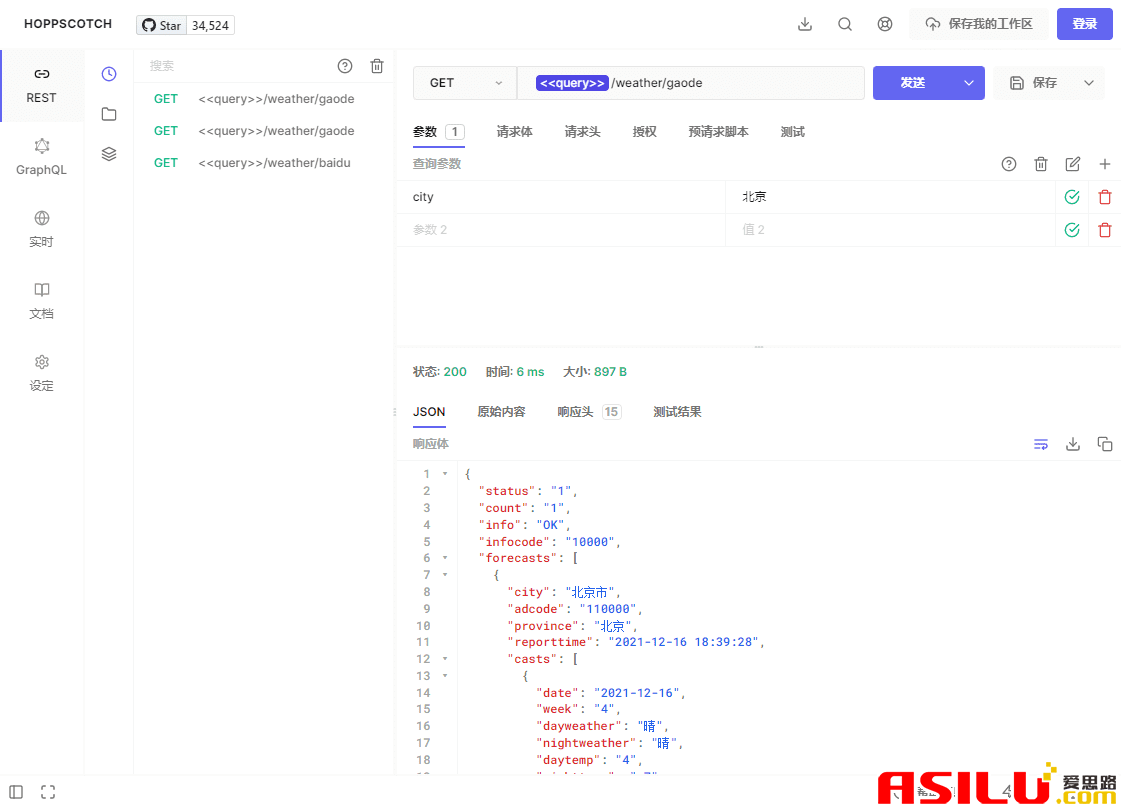The height and width of the screenshot is (808, 1121).
Task: Toggle fullscreen expand icon at bottom
Action: pyautogui.click(x=48, y=792)
